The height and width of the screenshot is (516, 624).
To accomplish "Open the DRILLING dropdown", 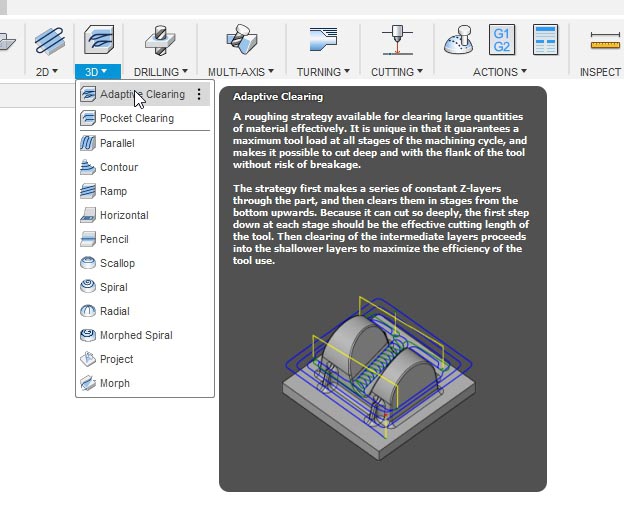I will tap(160, 72).
